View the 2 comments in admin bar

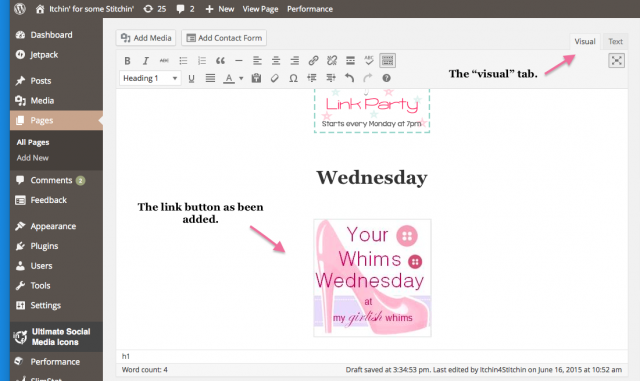tap(185, 9)
